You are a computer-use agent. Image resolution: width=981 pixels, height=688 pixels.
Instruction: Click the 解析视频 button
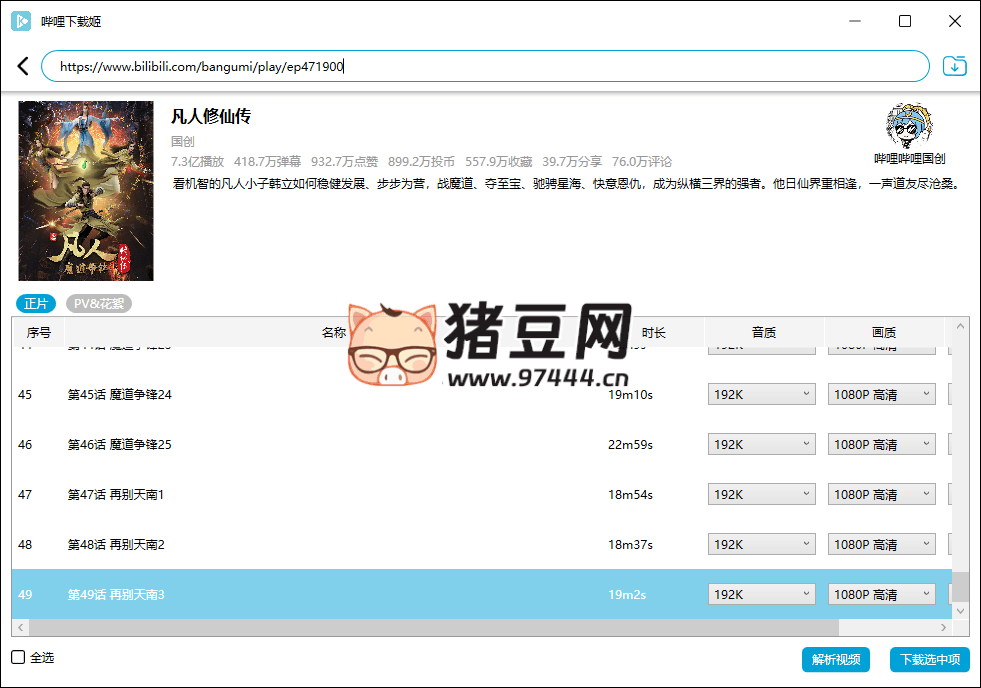[836, 659]
